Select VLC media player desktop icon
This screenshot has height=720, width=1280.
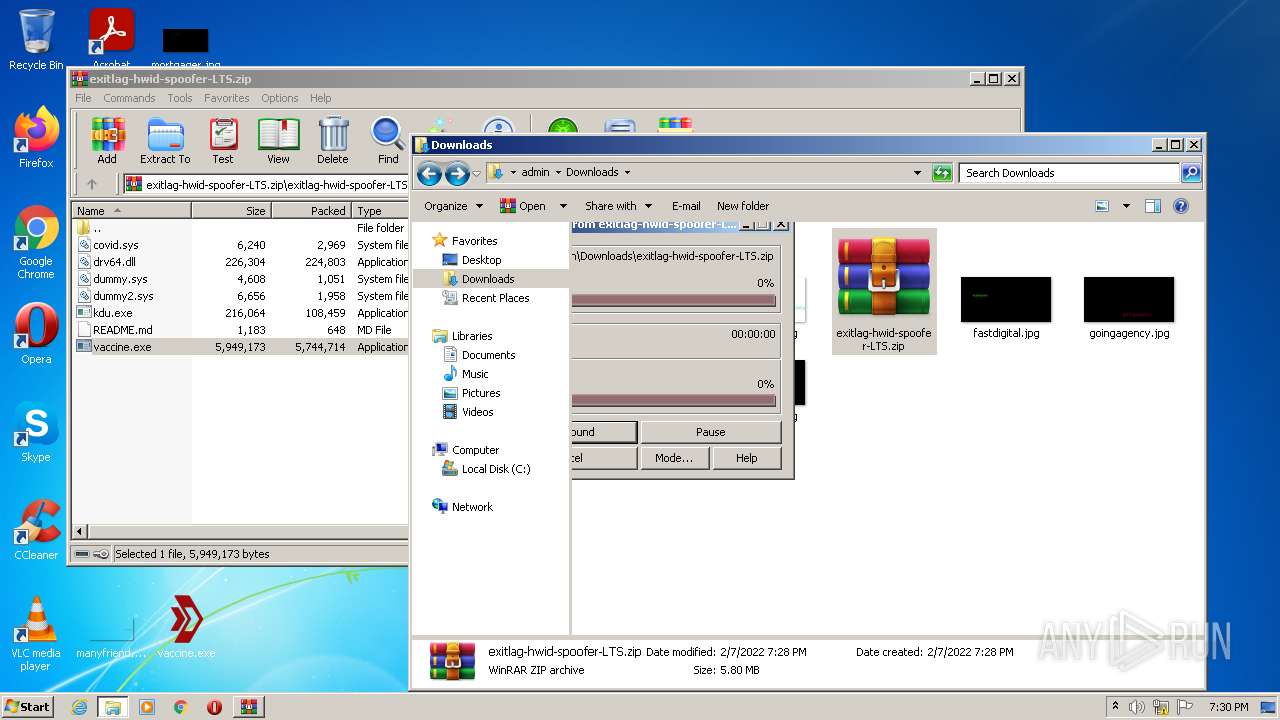(x=36, y=634)
